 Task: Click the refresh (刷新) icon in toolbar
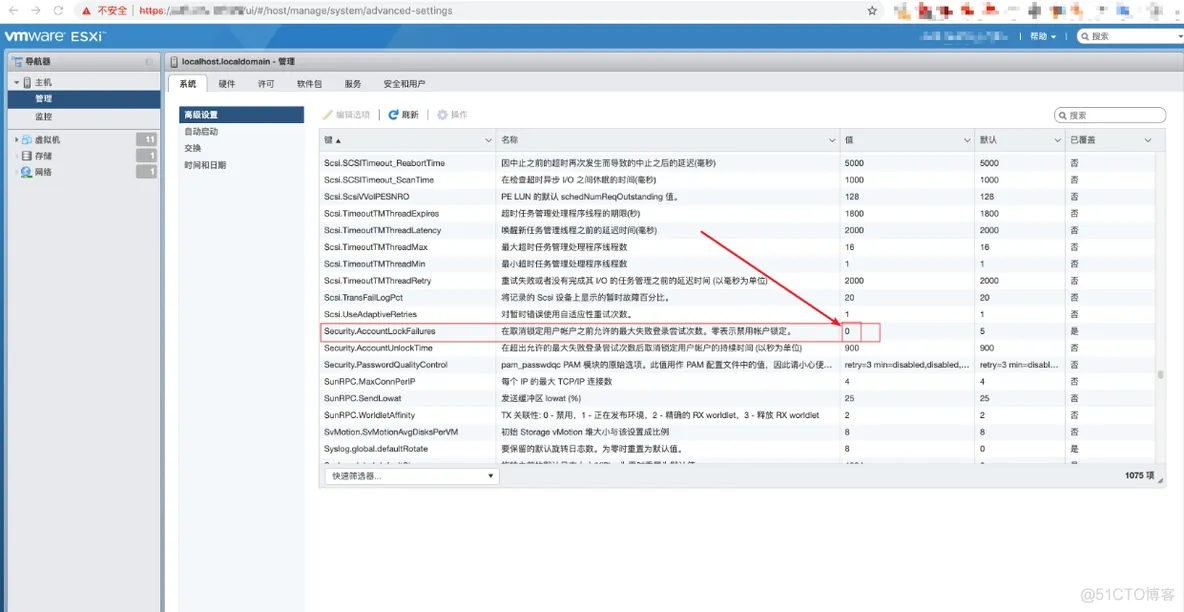coord(394,115)
